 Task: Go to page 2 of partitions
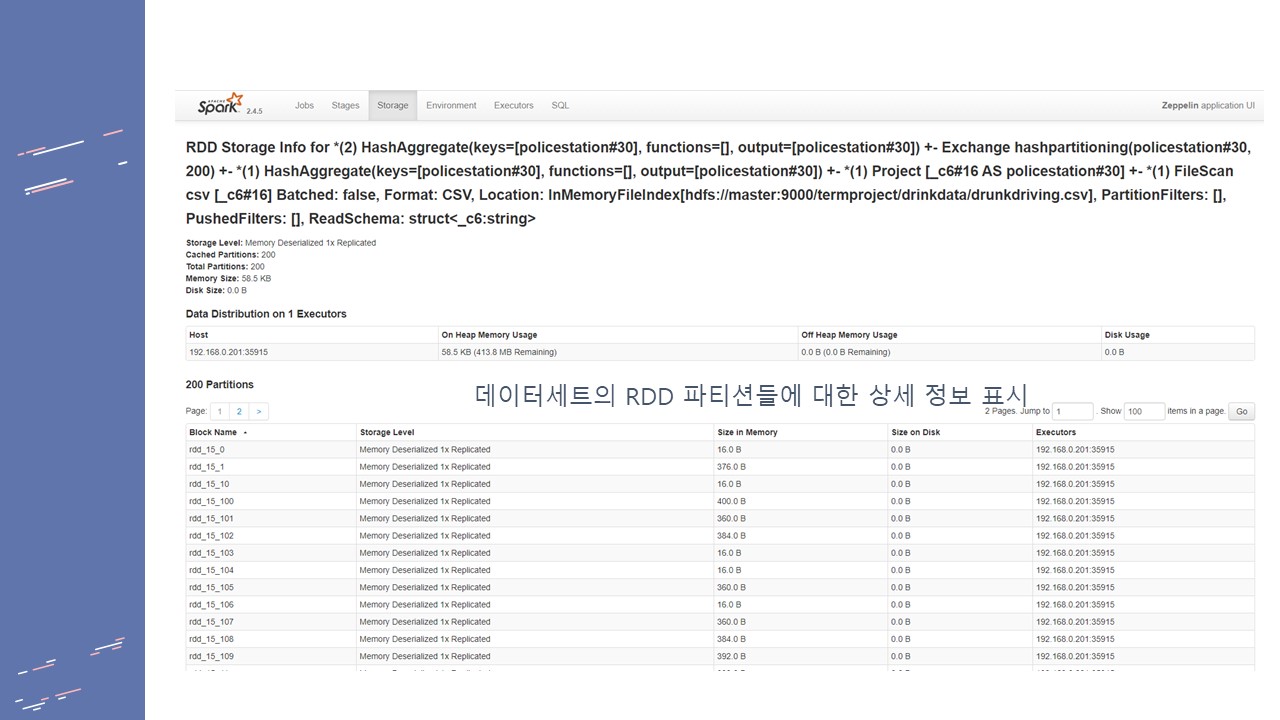coord(239,411)
